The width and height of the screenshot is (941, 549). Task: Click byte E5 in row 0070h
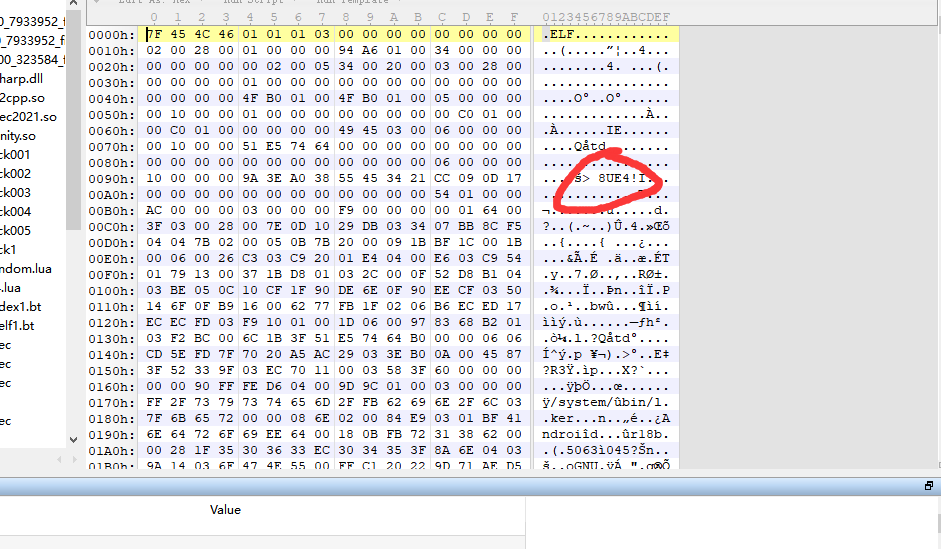[x=274, y=146]
